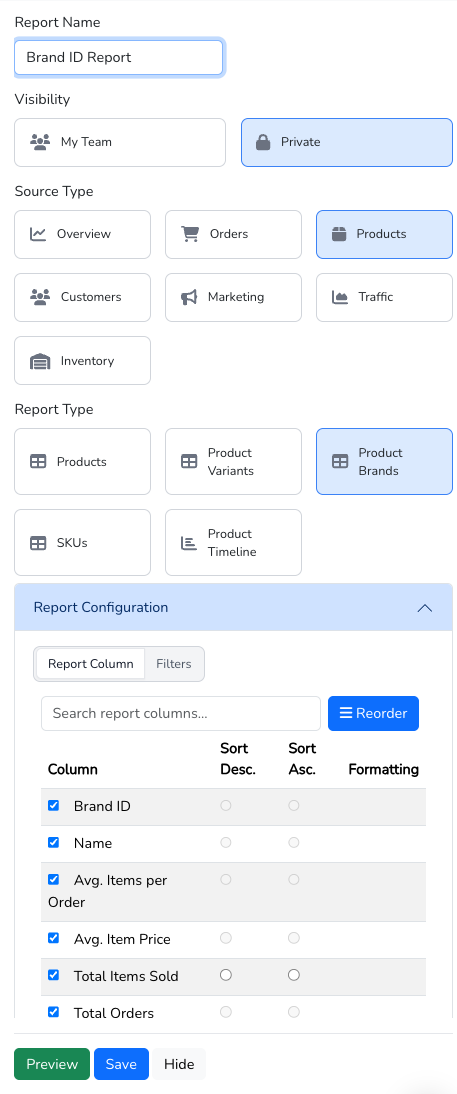This screenshot has width=457, height=1094.
Task: Click table icon in Product Variants
Action: [x=189, y=462]
